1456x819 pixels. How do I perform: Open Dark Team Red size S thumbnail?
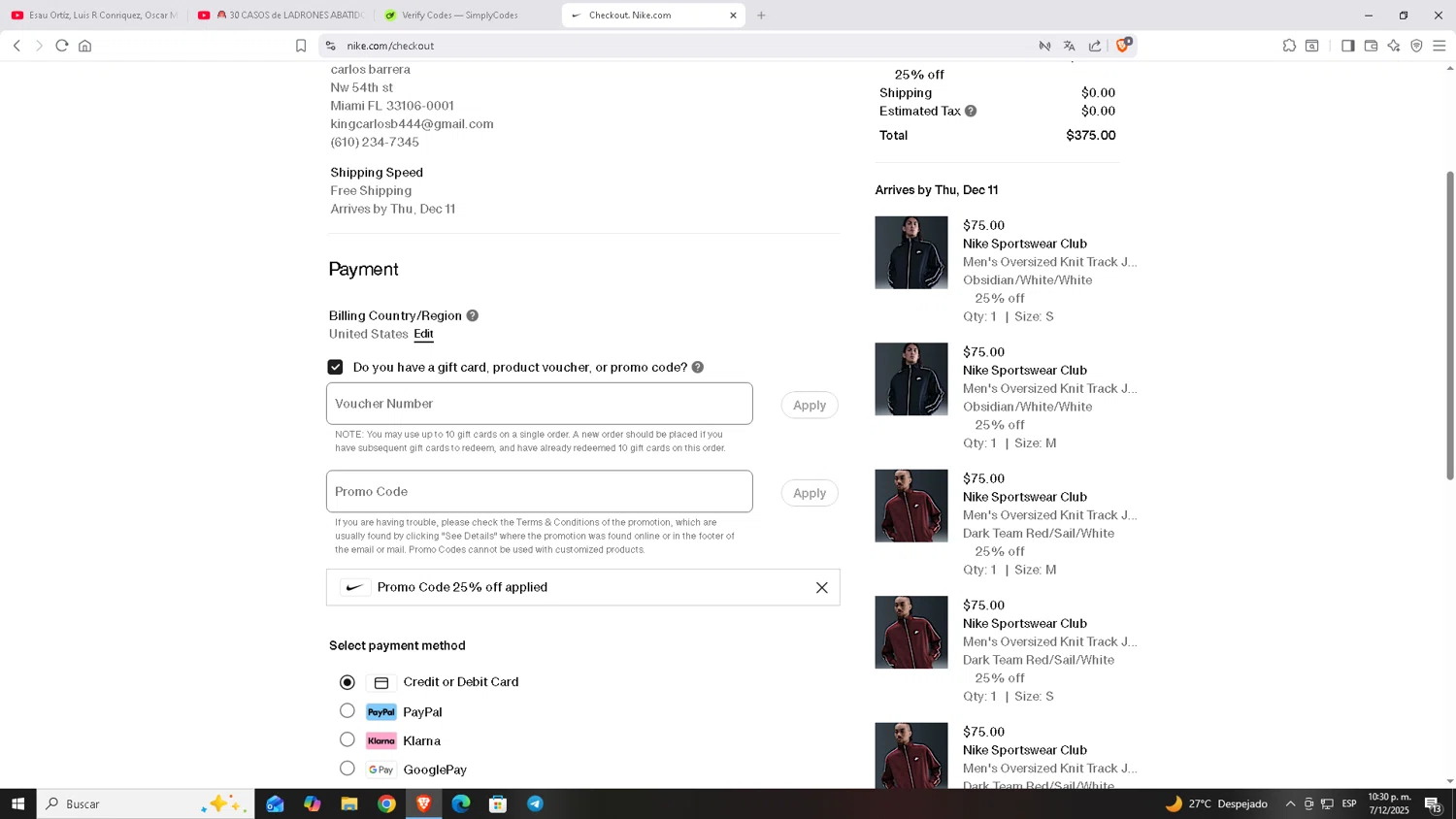pyautogui.click(x=911, y=633)
